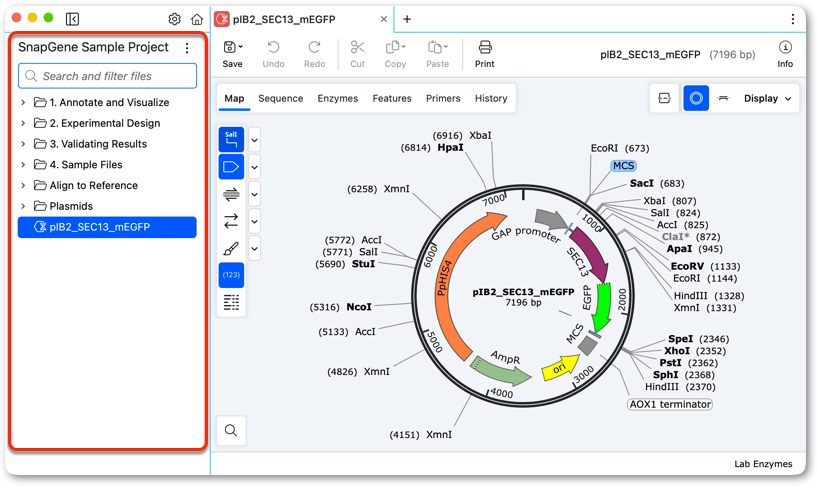Click the HpaI (6814) enzyme label
Image resolution: width=817 pixels, height=486 pixels.
[431, 148]
